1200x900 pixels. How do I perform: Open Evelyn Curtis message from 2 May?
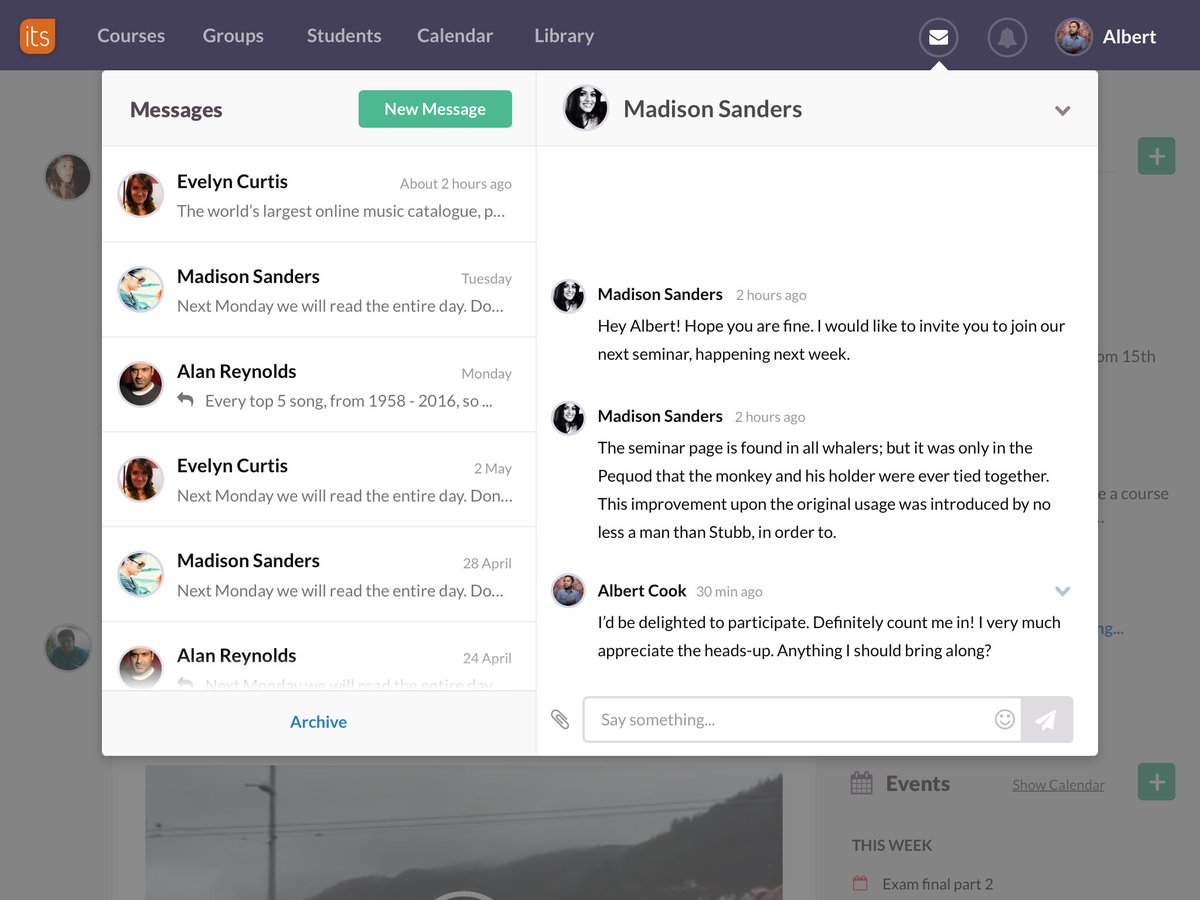click(x=318, y=480)
